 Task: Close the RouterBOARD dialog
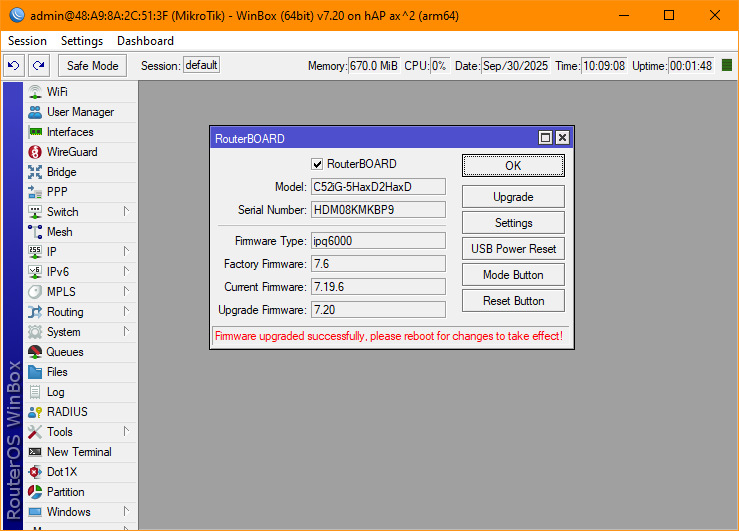click(x=562, y=138)
